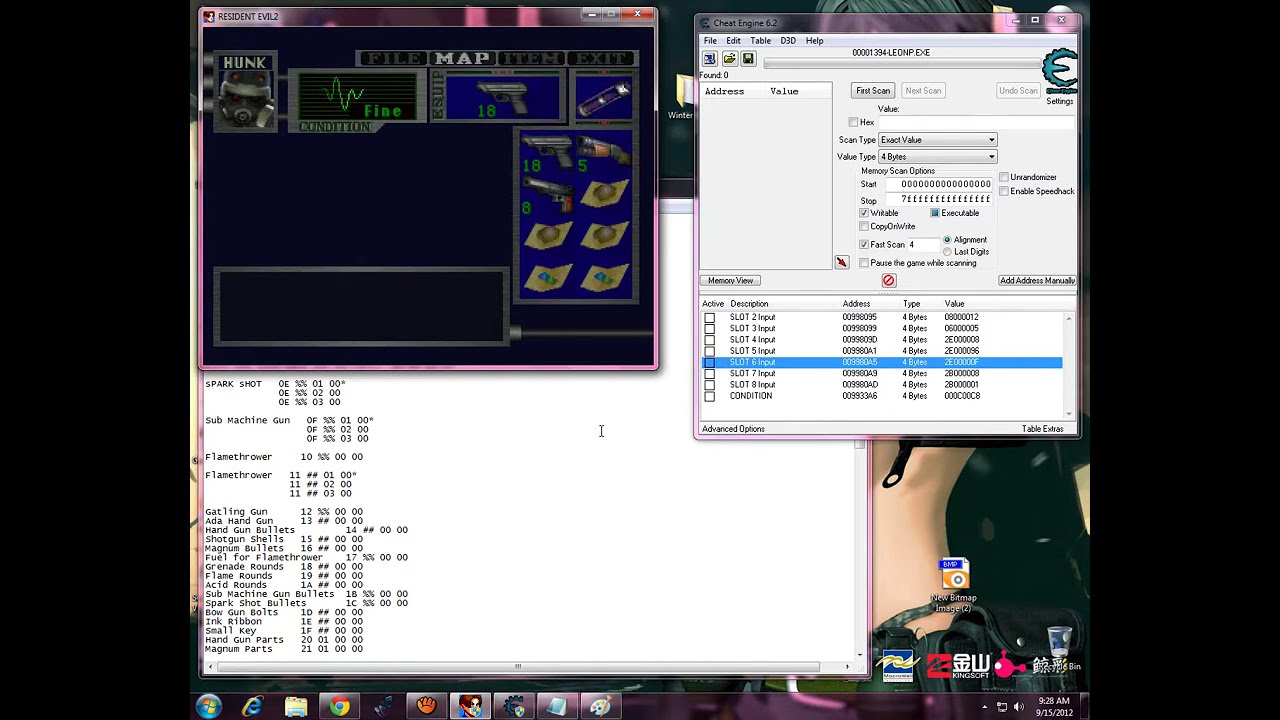Select the Alignment radio button

948,240
